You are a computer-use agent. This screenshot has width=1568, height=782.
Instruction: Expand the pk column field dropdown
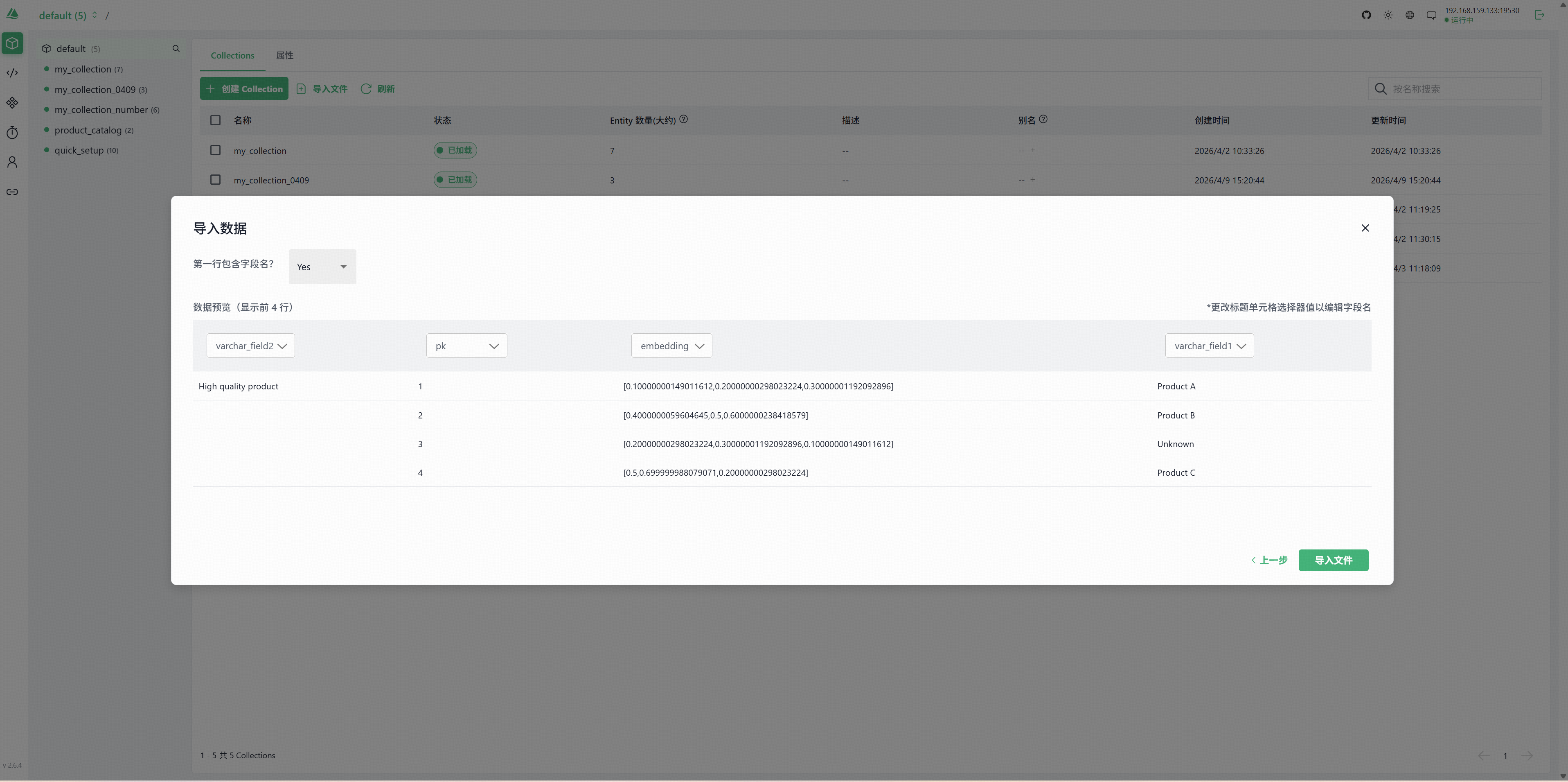click(x=466, y=346)
